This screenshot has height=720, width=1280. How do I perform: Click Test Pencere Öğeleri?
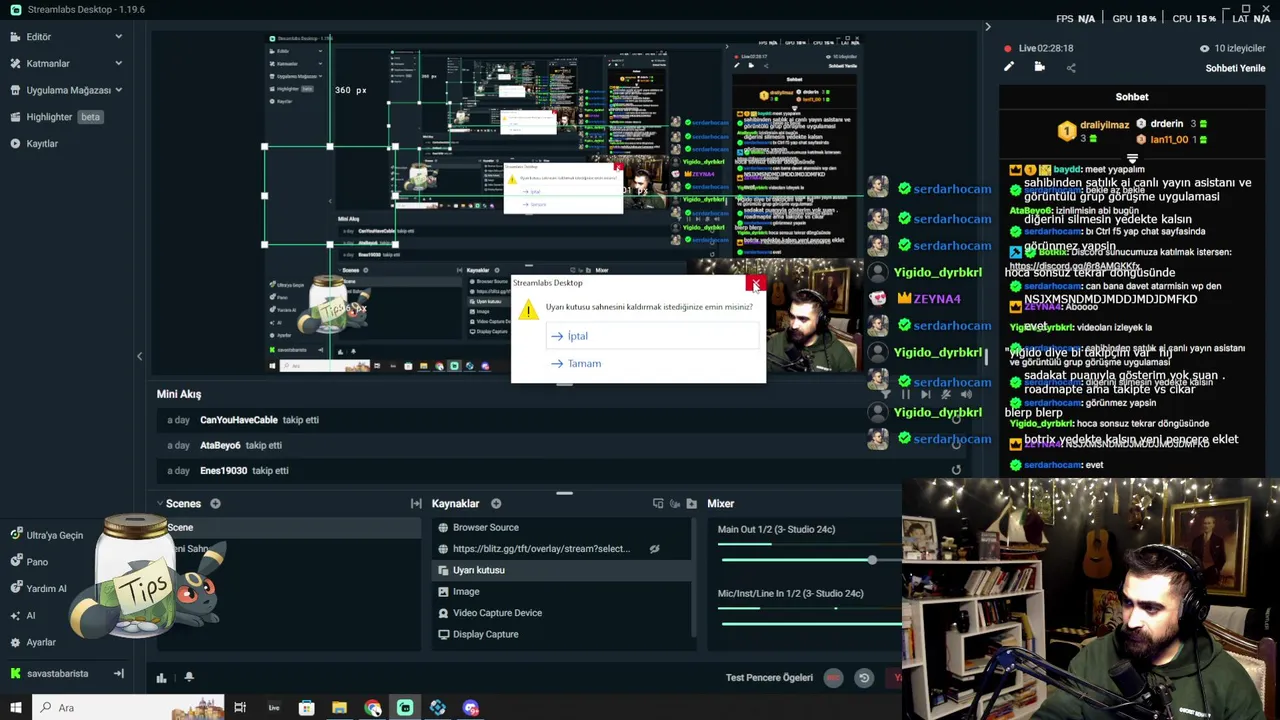point(769,678)
